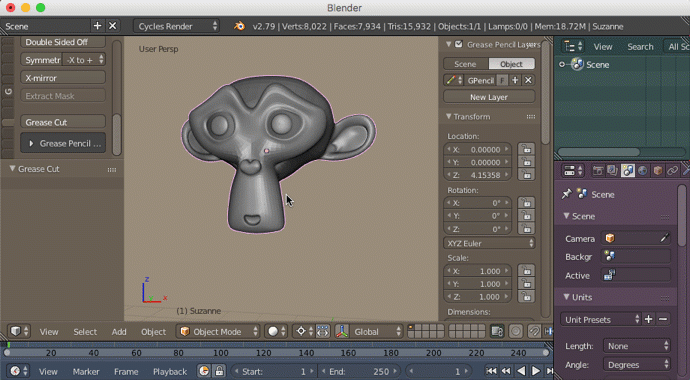Open the viewport shading mode selector
Viewport: 690px width, 380px height.
point(277,331)
